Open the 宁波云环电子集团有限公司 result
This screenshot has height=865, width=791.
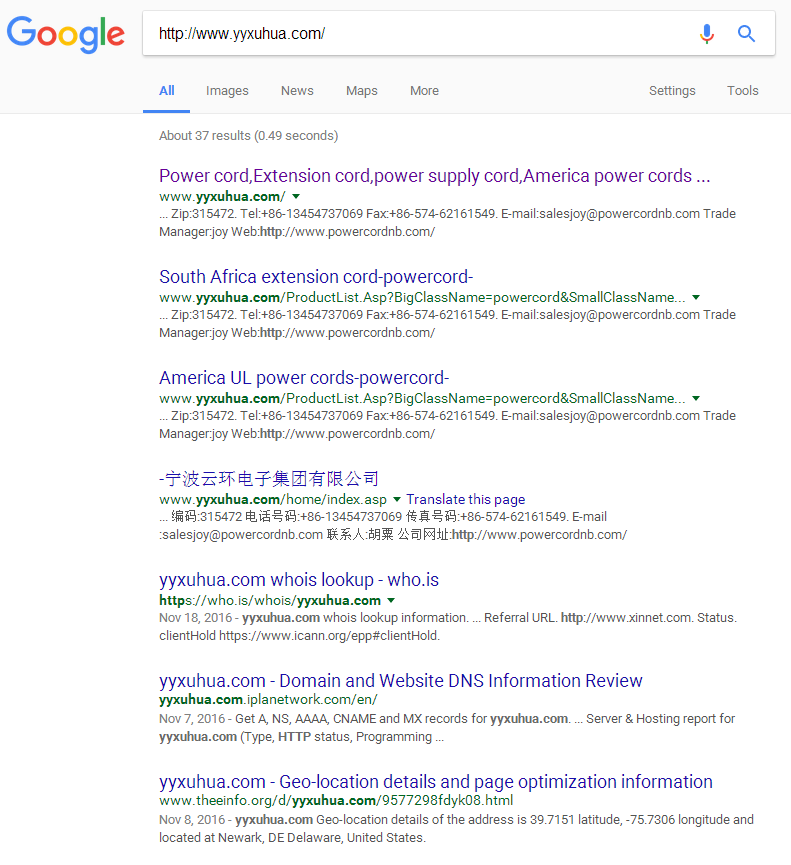pos(269,478)
